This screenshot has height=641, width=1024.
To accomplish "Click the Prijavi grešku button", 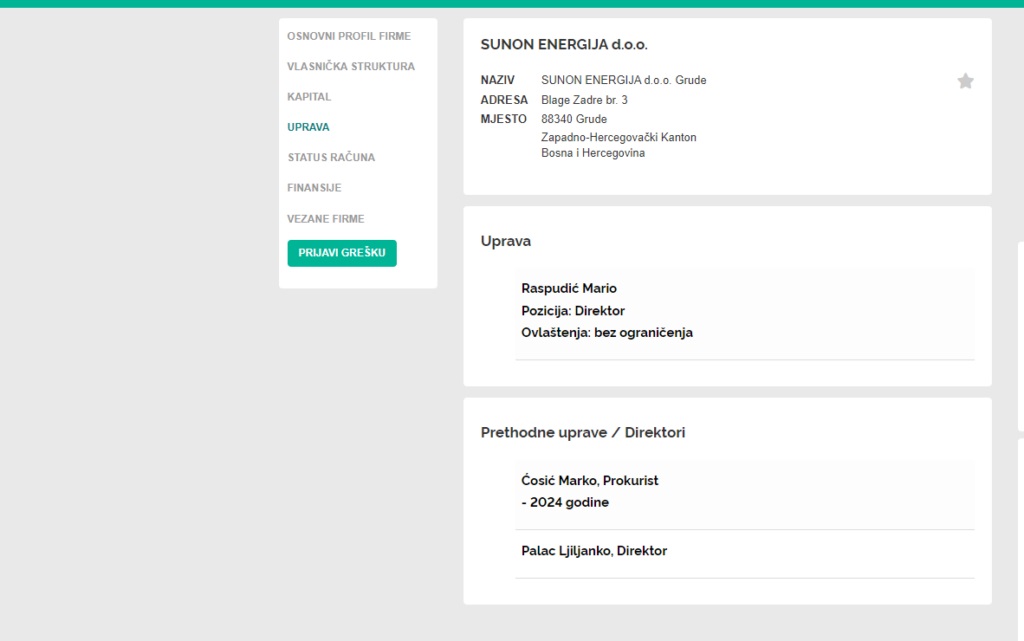I will [342, 253].
